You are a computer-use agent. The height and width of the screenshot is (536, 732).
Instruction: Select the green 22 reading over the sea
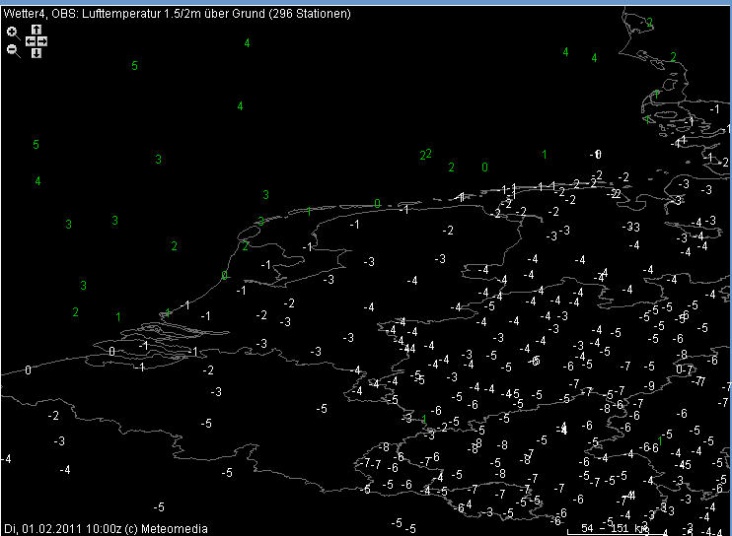click(425, 154)
